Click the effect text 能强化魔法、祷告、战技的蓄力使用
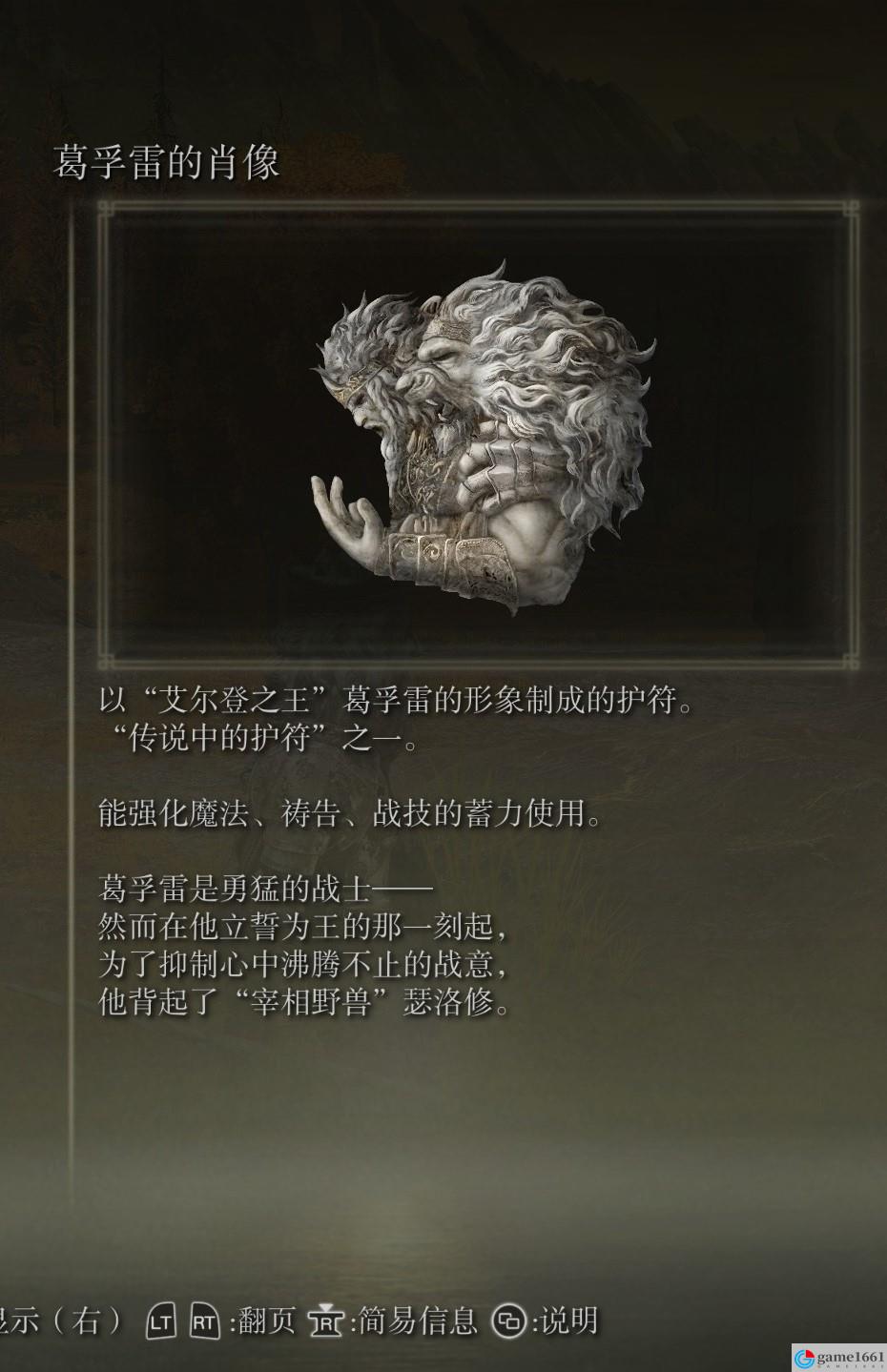 pos(350,814)
